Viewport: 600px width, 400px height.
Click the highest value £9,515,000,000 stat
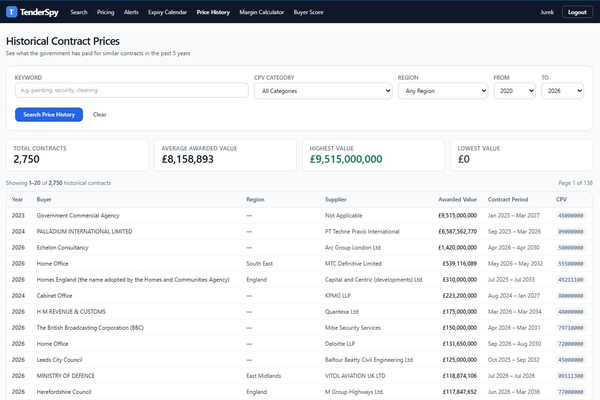pyautogui.click(x=346, y=159)
